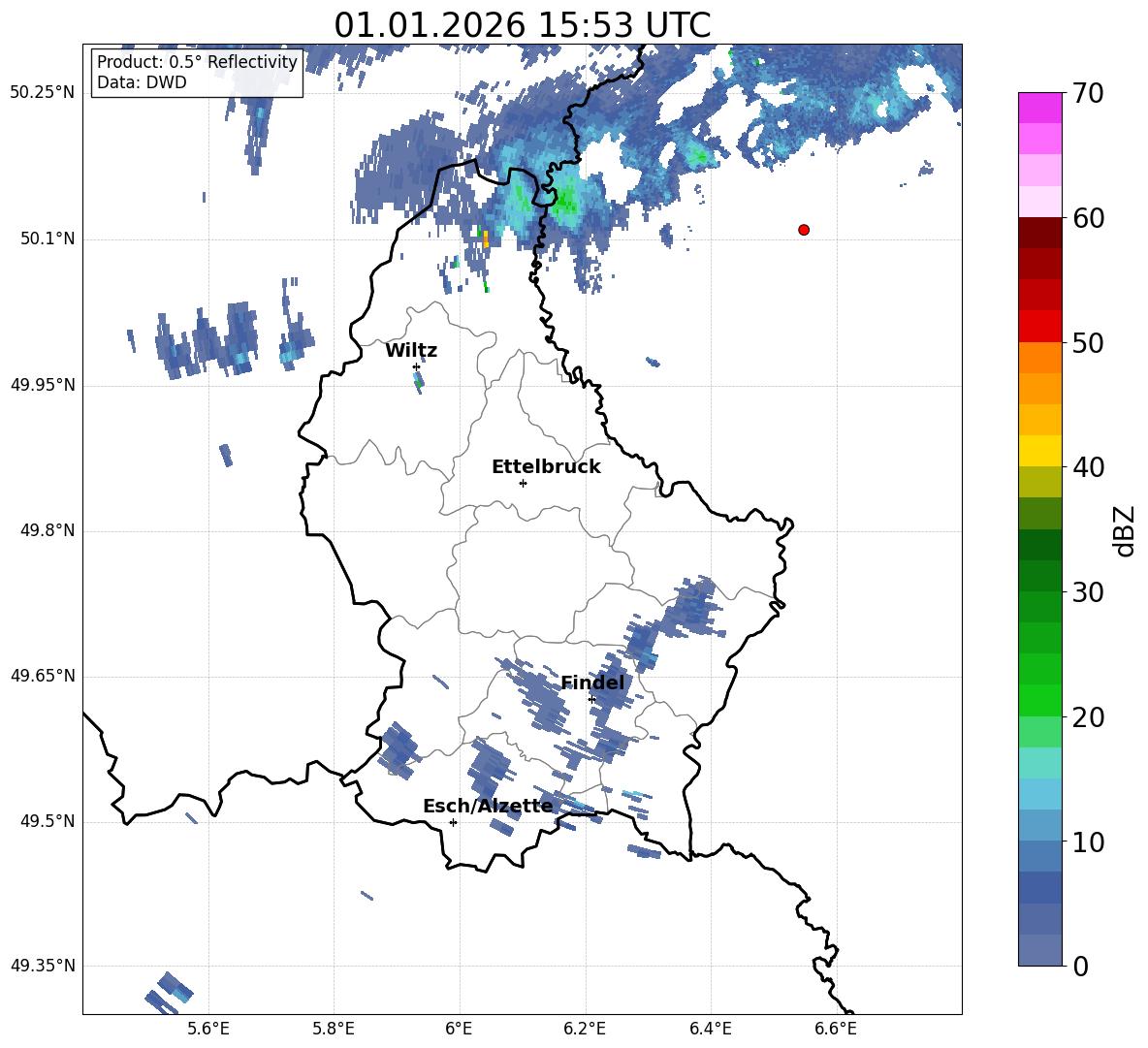This screenshot has height=1048, width=1148.
Task: Click the 5.8°E longitude label
Action: [334, 1029]
